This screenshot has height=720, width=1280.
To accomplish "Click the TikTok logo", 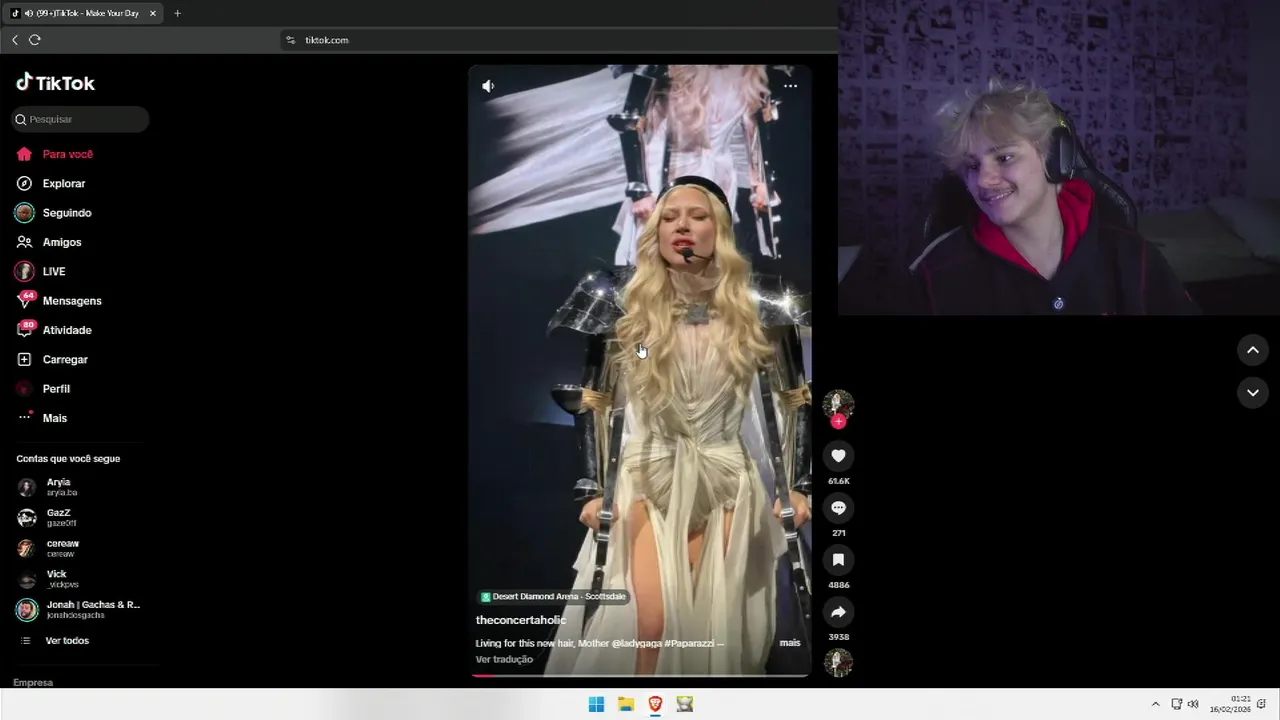I will point(56,83).
